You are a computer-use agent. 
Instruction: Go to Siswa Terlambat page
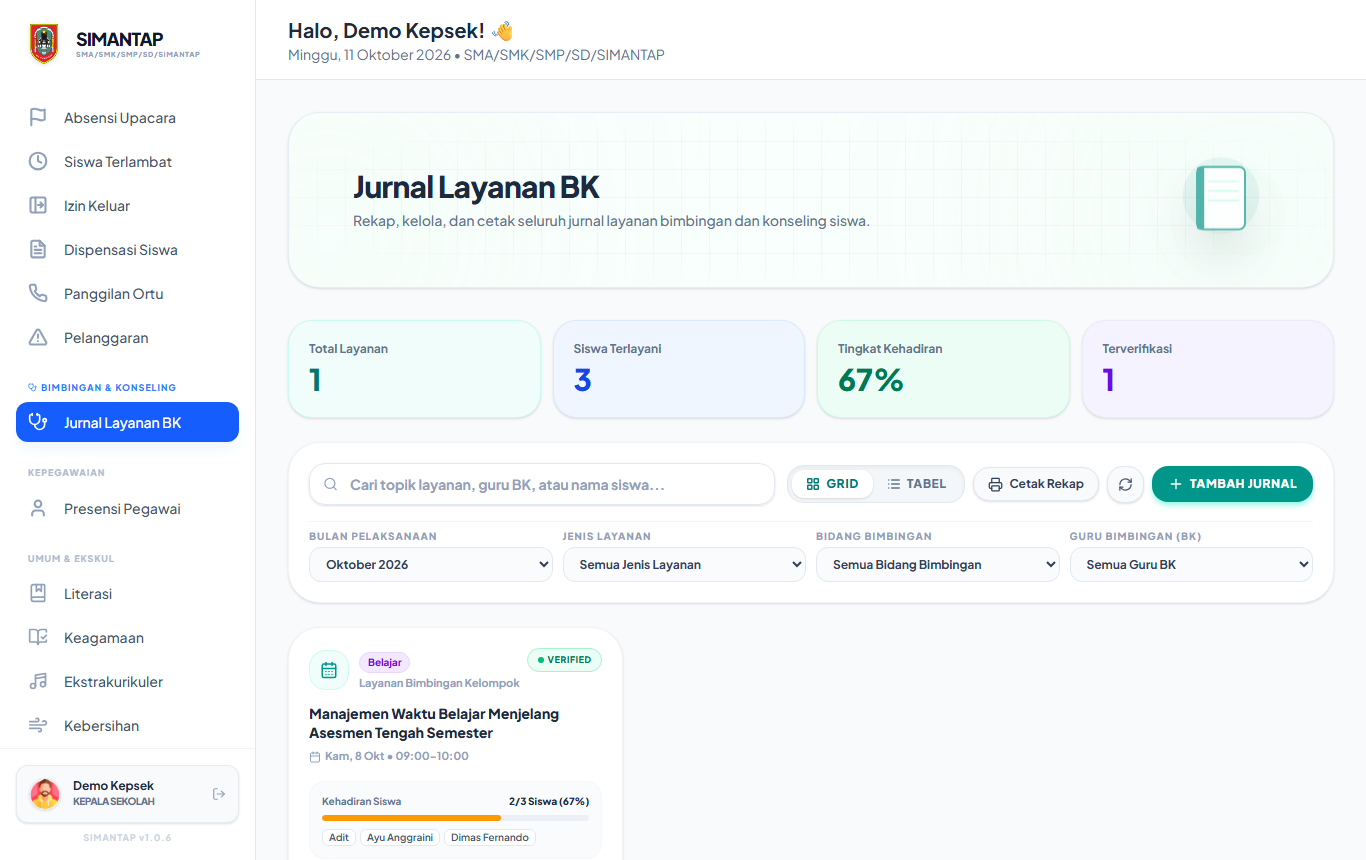click(127, 162)
